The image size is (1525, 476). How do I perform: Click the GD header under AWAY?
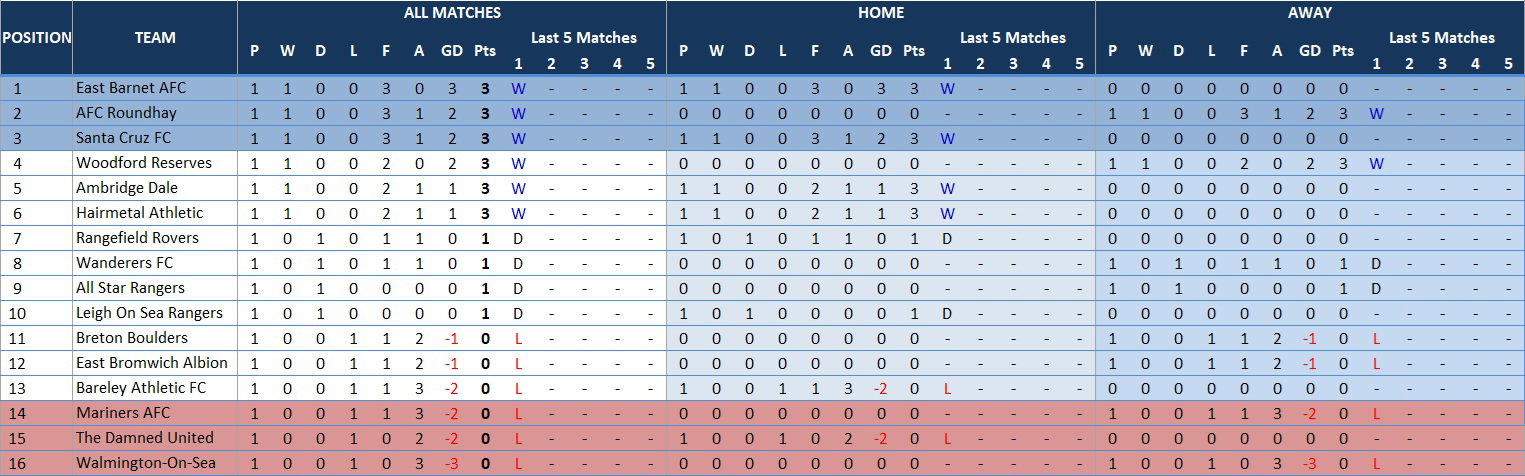pos(1310,51)
